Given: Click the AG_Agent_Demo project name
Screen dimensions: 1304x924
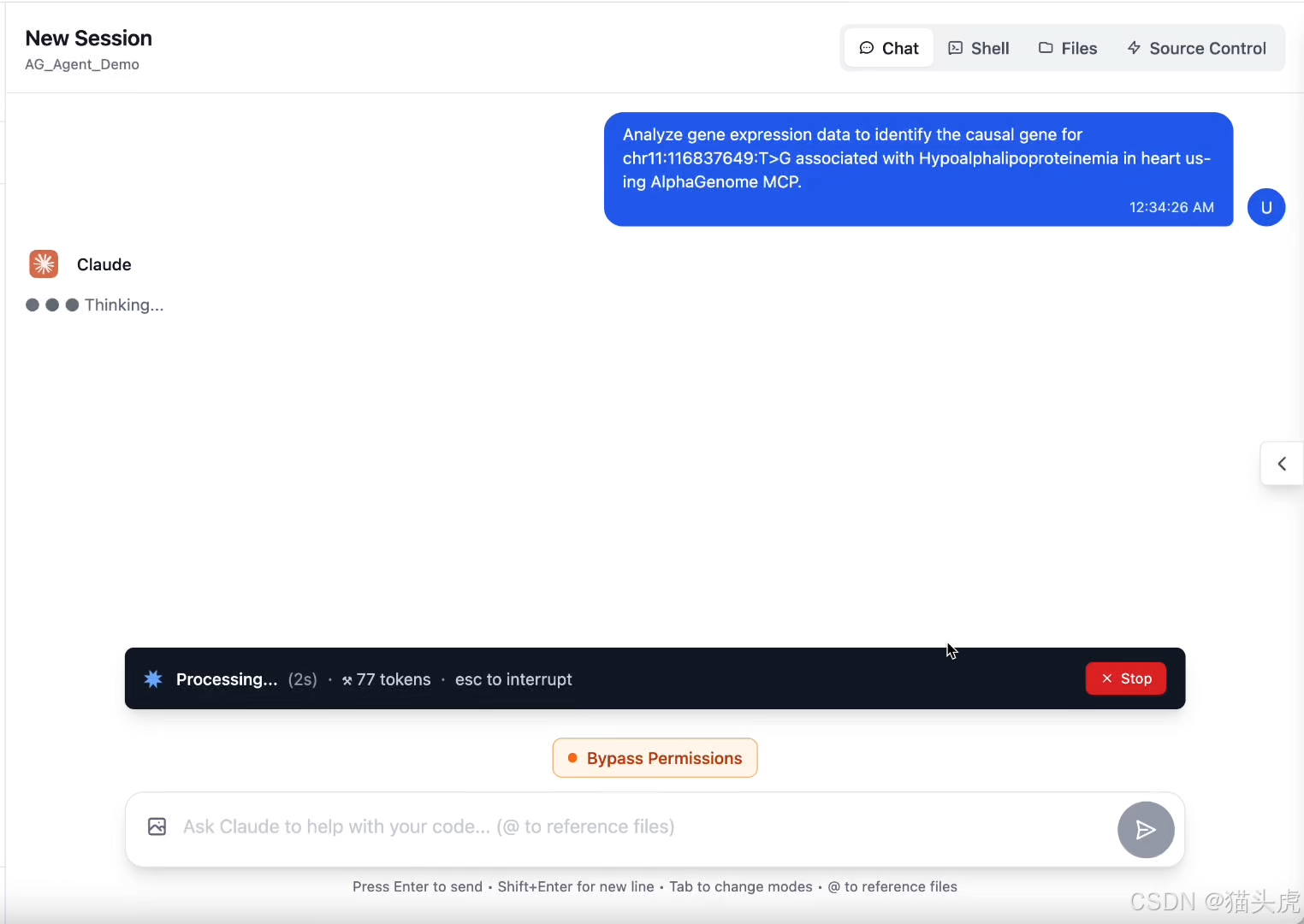Looking at the screenshot, I should (x=82, y=65).
